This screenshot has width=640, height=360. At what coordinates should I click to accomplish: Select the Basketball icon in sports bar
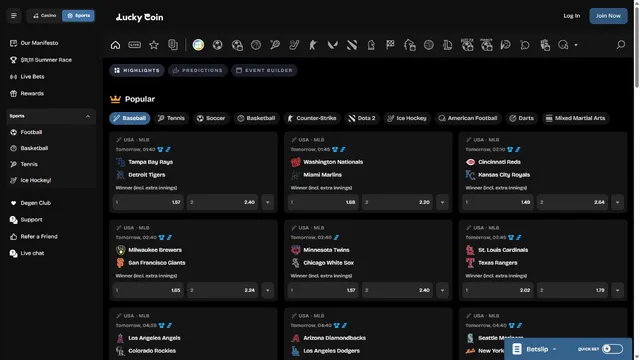click(256, 45)
